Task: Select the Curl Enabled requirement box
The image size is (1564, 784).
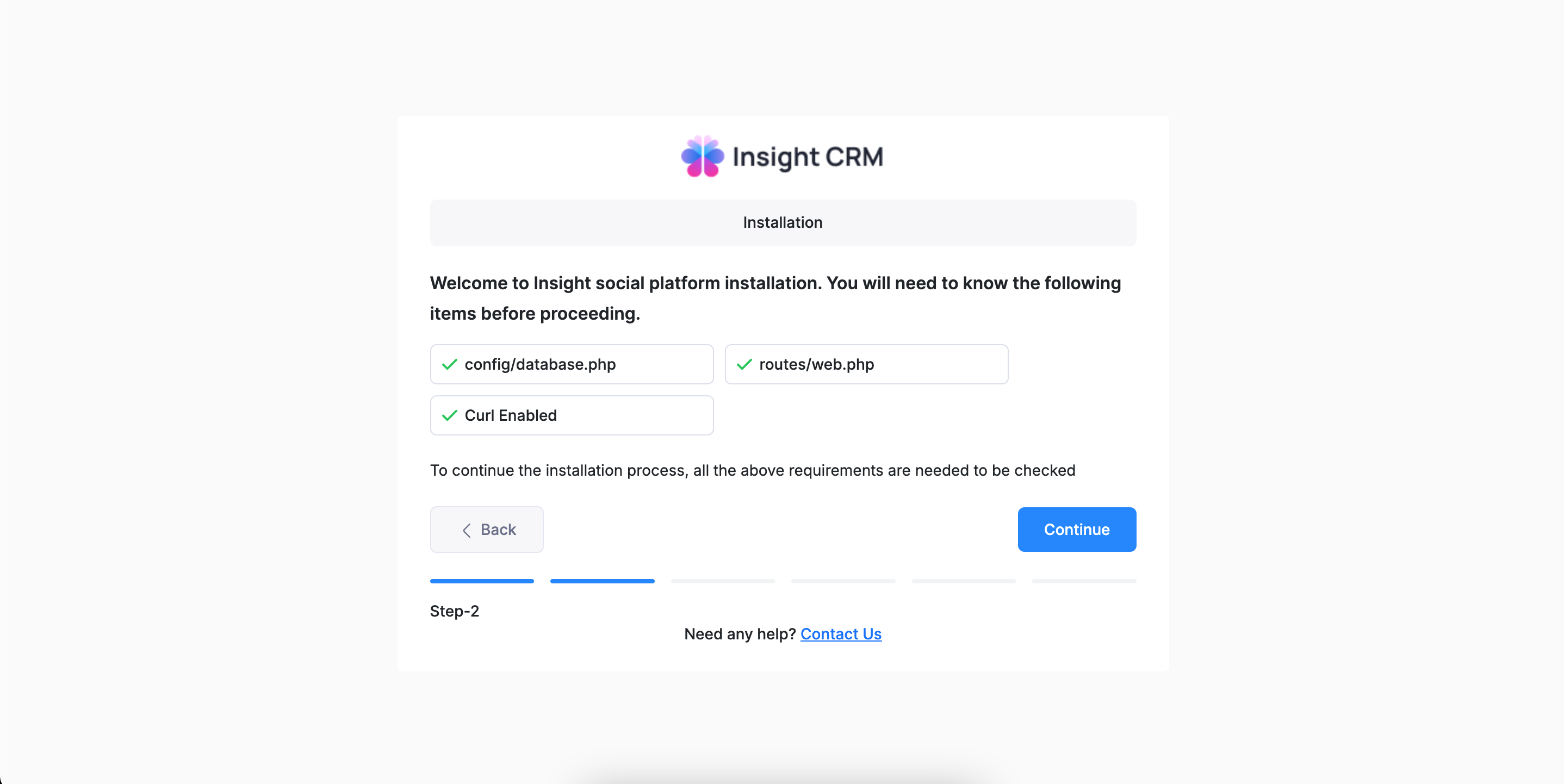Action: (x=572, y=416)
